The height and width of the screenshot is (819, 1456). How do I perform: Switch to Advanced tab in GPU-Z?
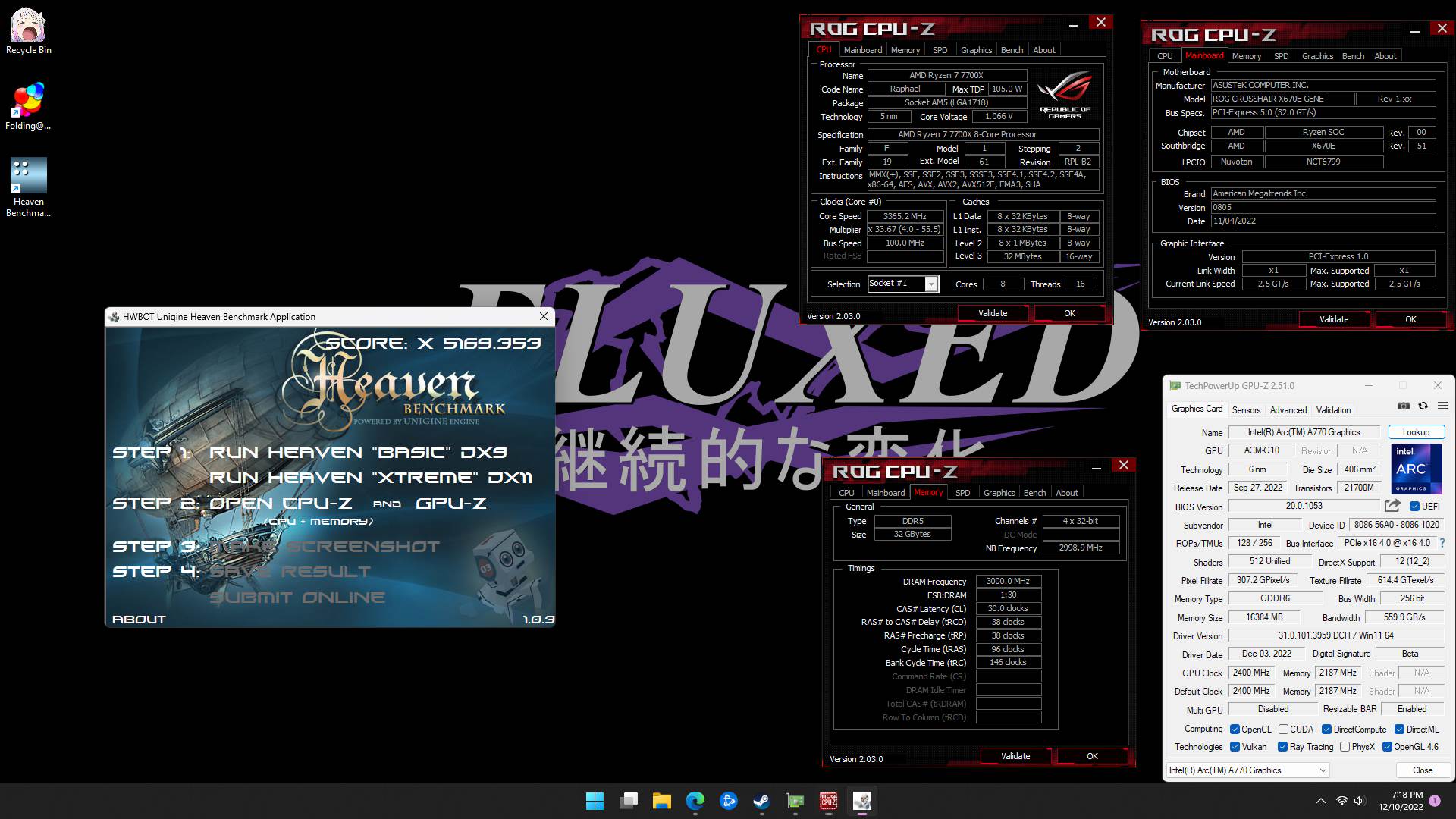pos(1288,410)
